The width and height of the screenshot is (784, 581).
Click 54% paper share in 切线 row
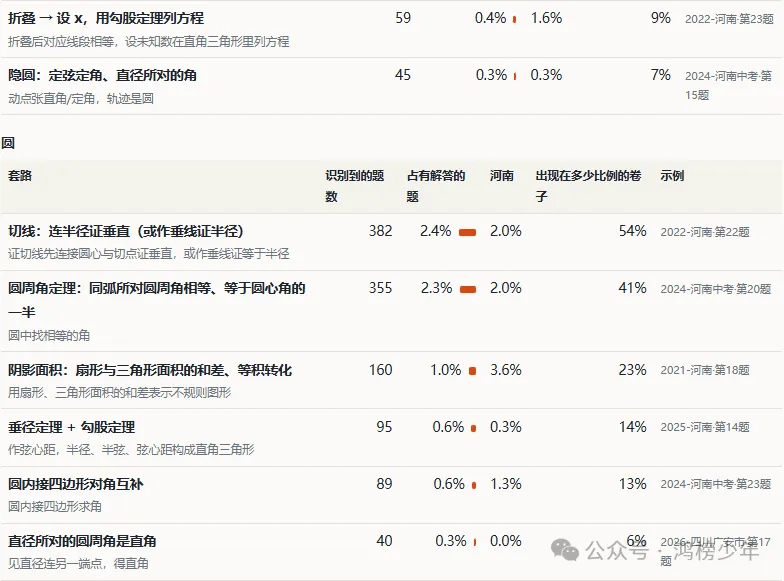click(632, 231)
